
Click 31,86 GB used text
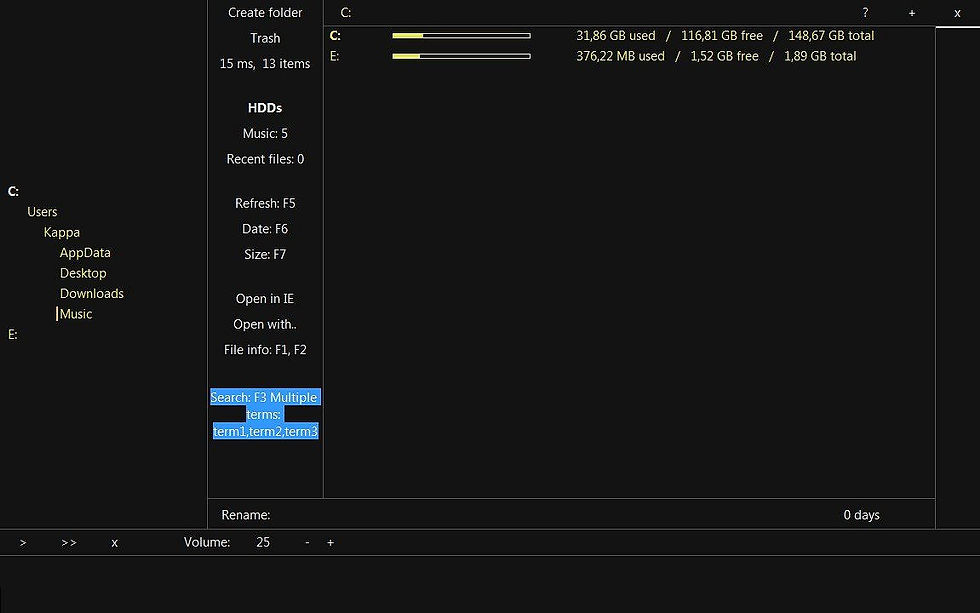[616, 36]
